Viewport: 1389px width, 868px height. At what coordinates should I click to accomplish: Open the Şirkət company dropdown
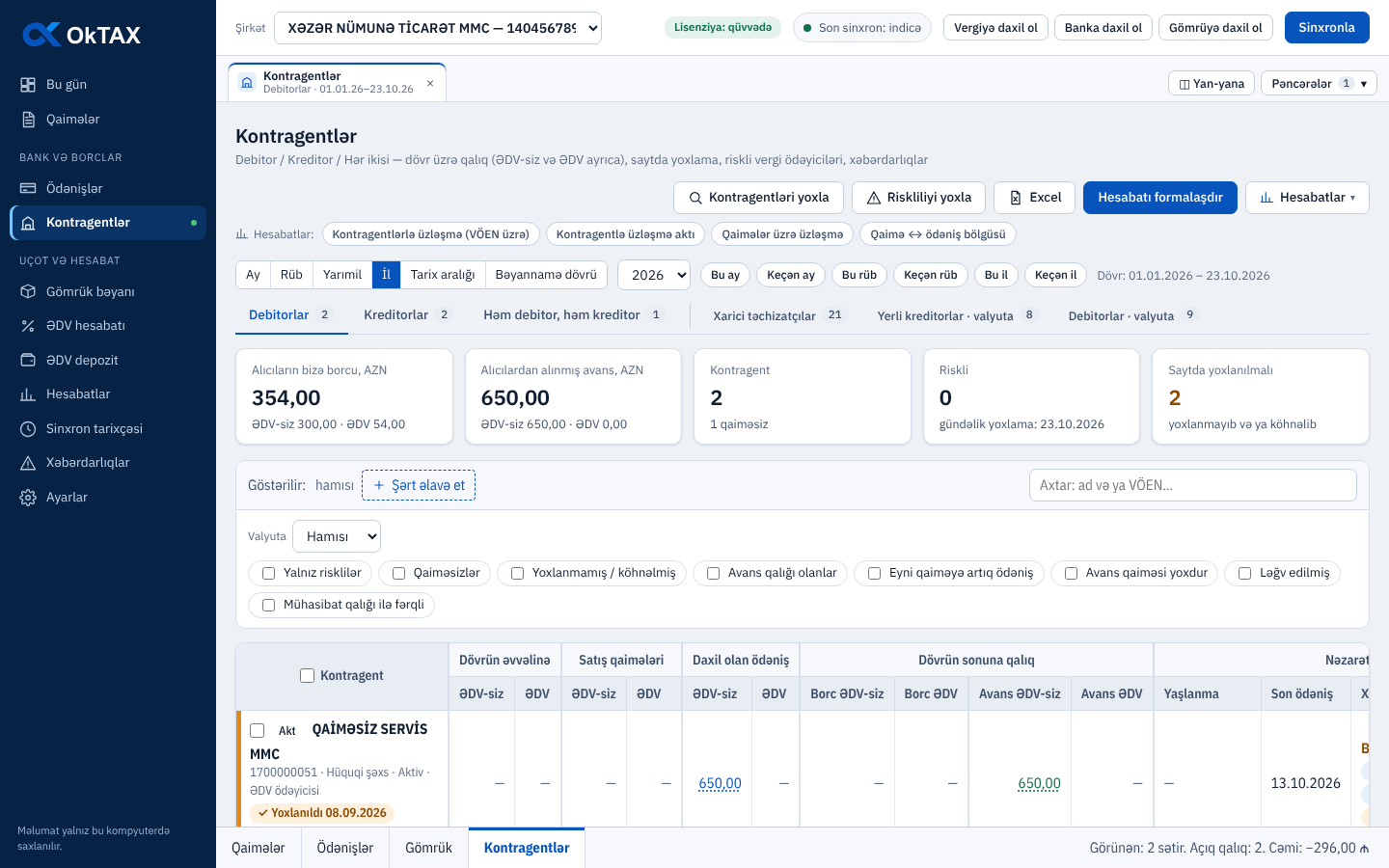tap(438, 28)
